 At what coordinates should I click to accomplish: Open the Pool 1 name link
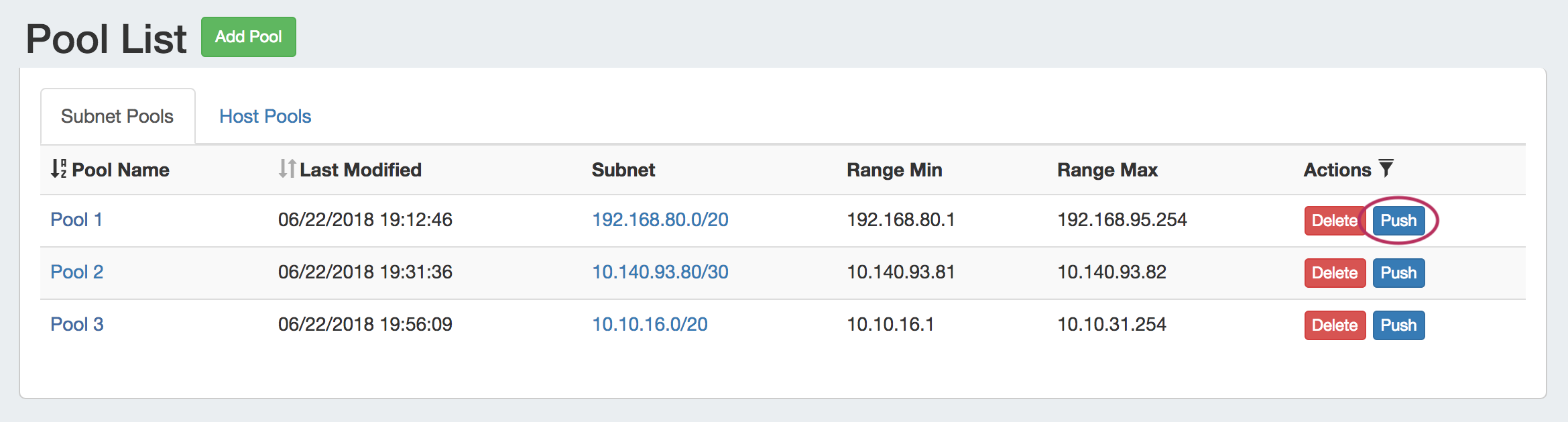[76, 220]
